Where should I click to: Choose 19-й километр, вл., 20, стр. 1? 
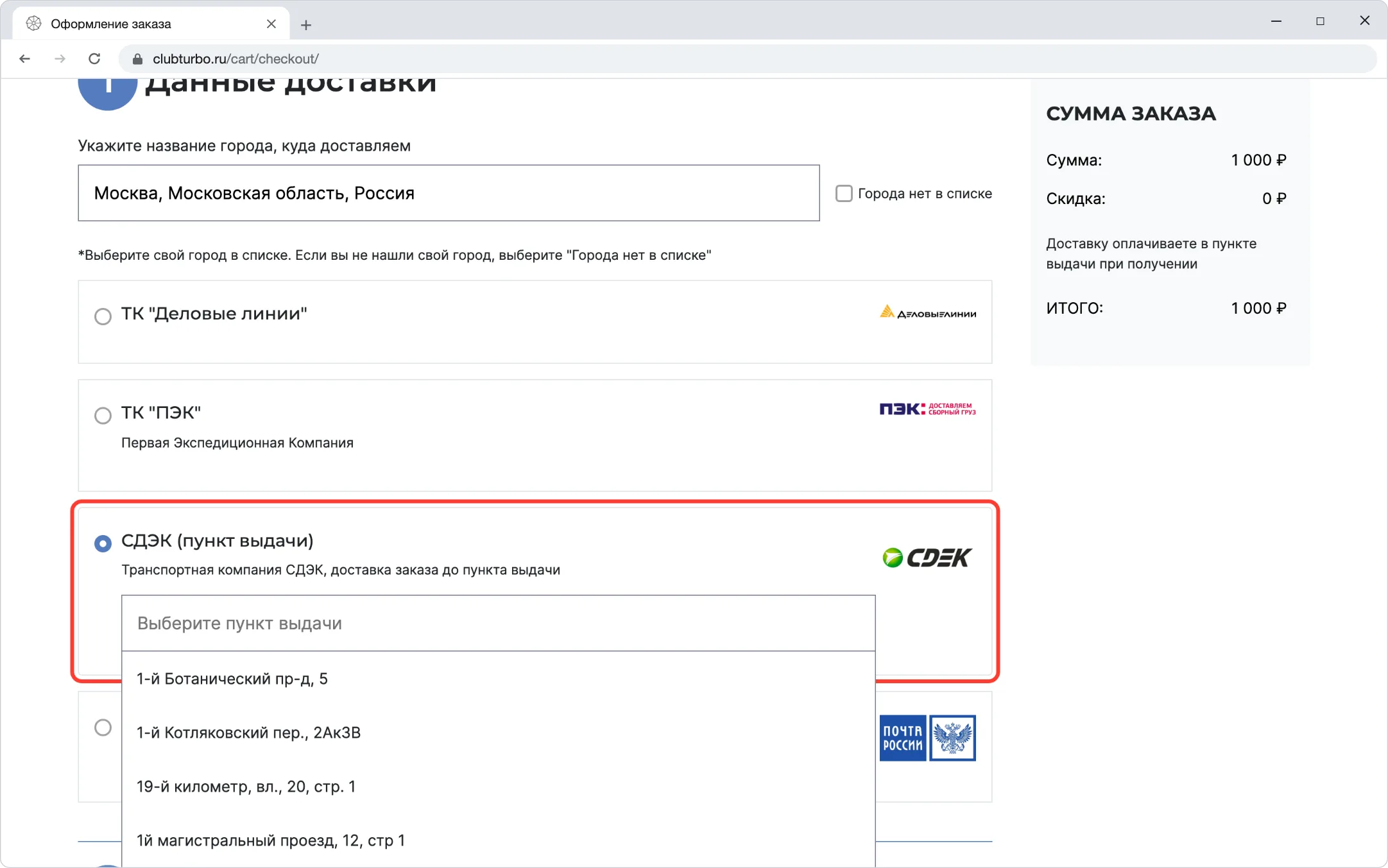click(499, 787)
